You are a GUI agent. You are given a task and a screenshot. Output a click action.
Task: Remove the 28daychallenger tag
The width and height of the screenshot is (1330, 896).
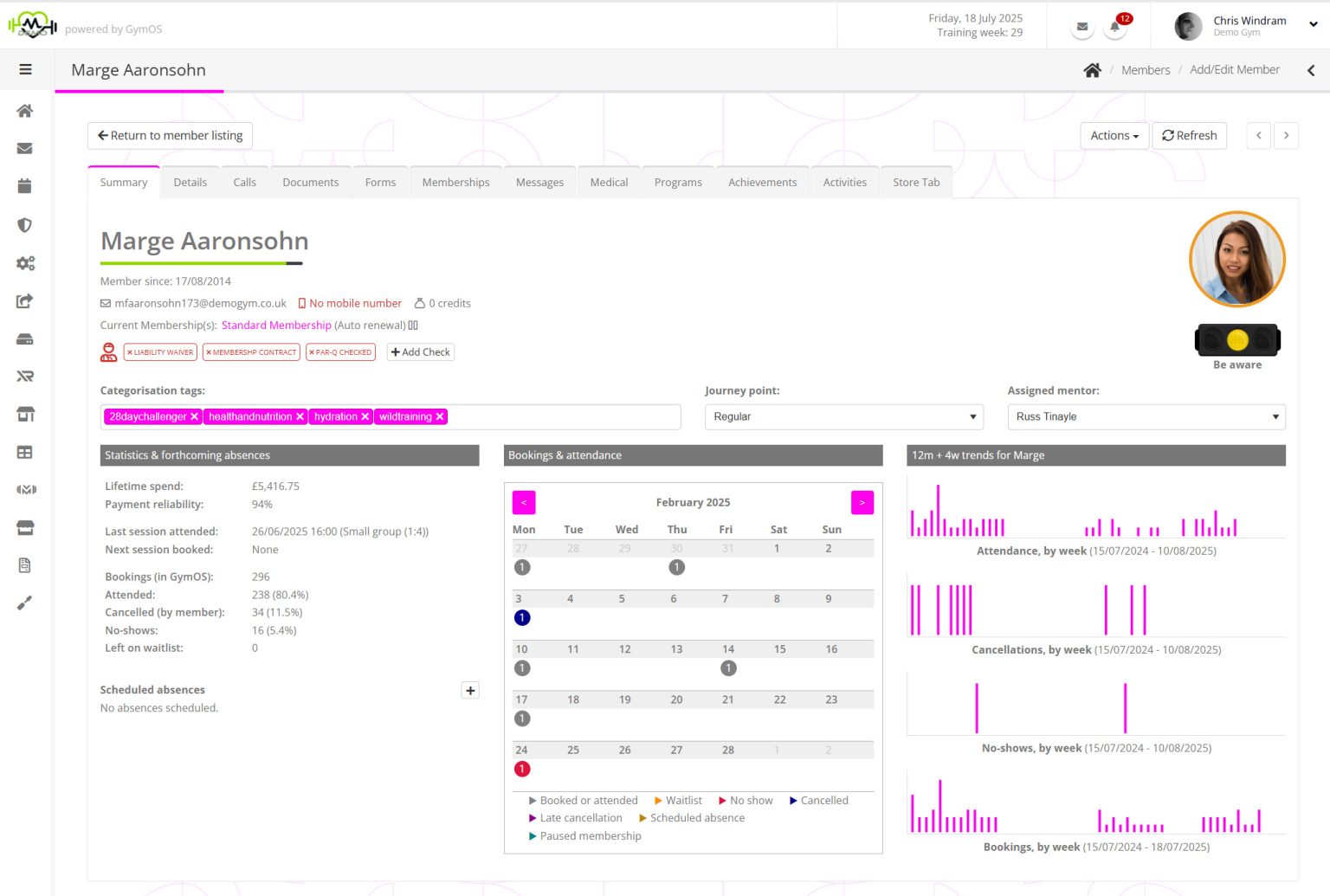[x=195, y=417]
